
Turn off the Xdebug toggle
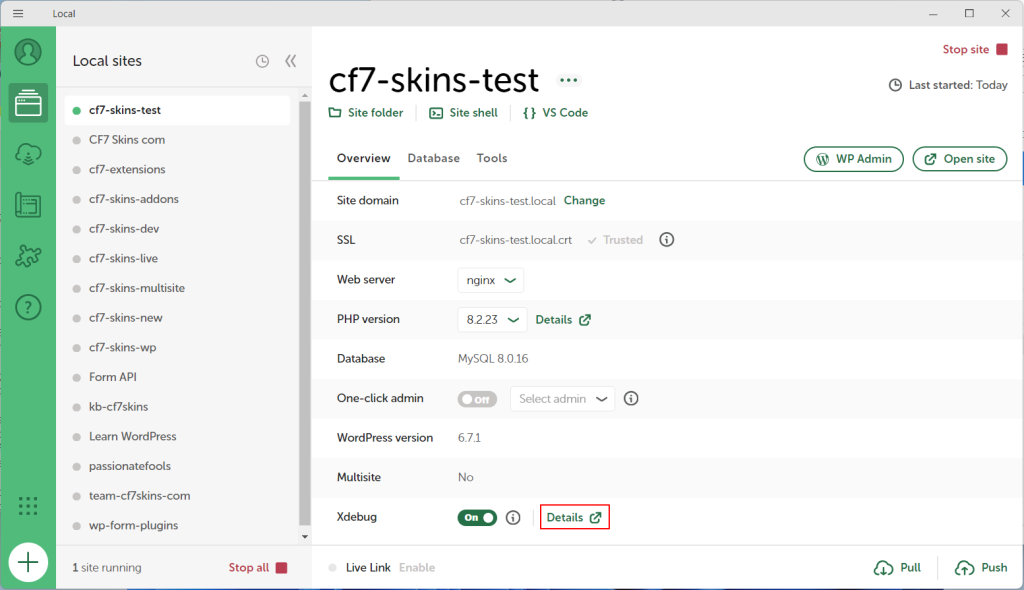(x=477, y=518)
